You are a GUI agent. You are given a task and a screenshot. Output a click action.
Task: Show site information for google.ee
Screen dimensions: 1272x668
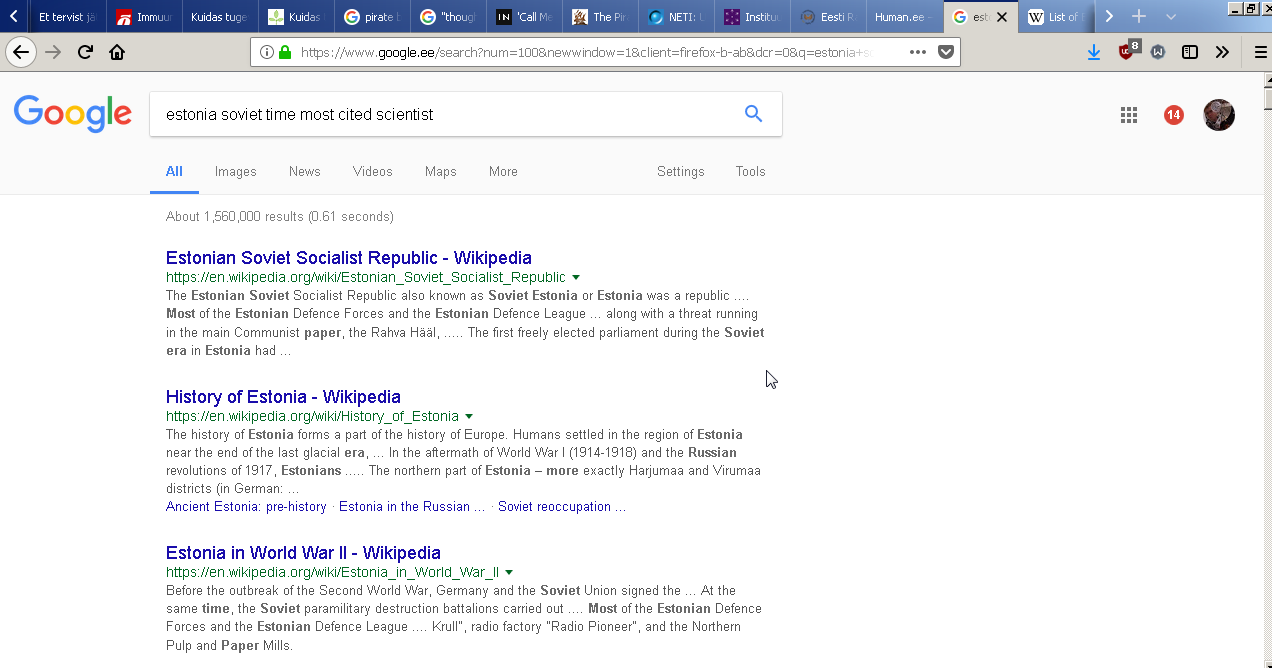pyautogui.click(x=267, y=52)
